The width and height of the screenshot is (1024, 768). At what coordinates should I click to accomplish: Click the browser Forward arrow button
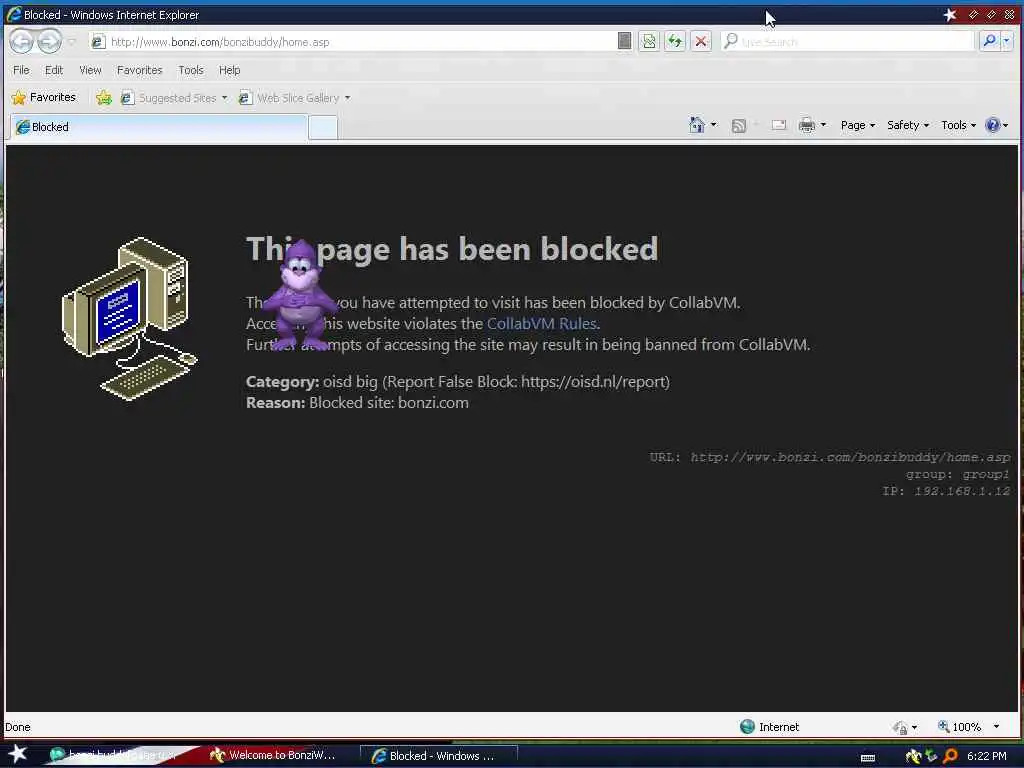click(x=49, y=42)
